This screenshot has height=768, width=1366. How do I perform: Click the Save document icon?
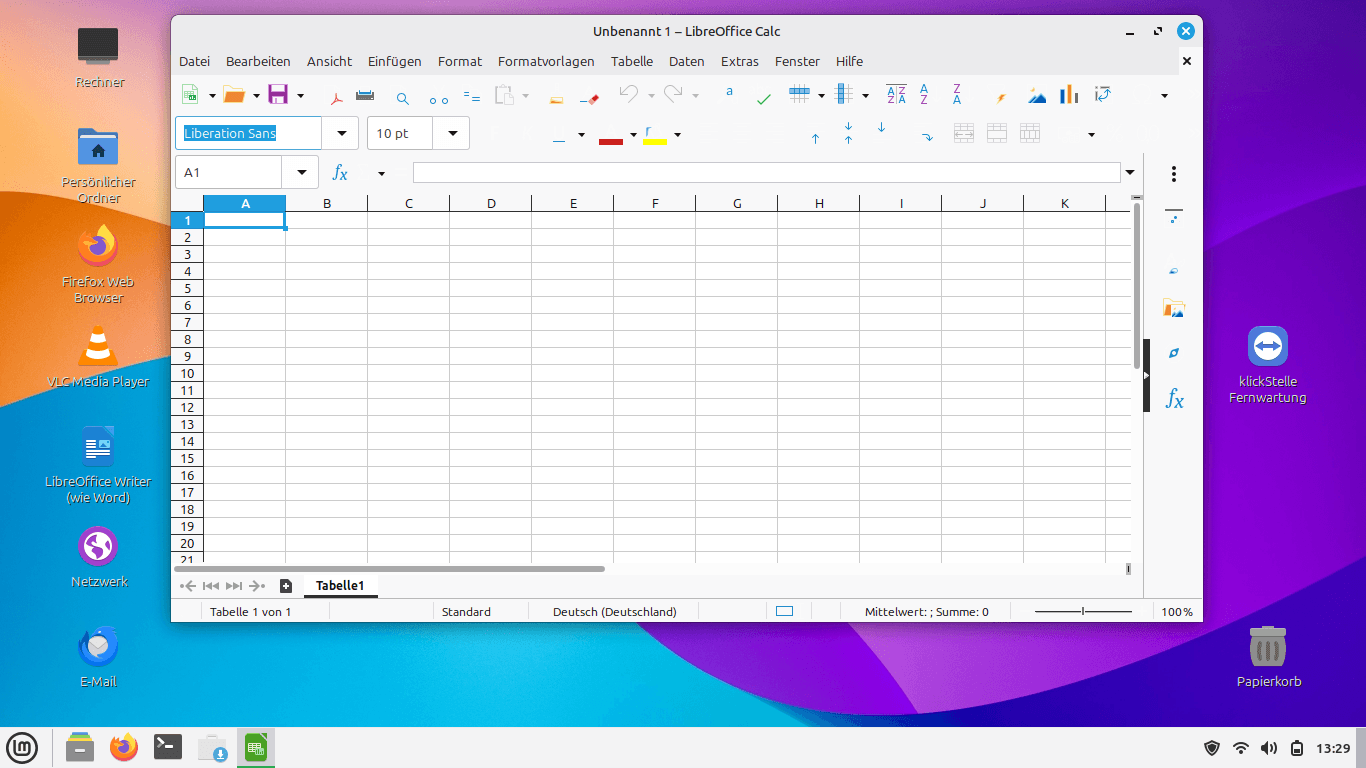tap(278, 95)
